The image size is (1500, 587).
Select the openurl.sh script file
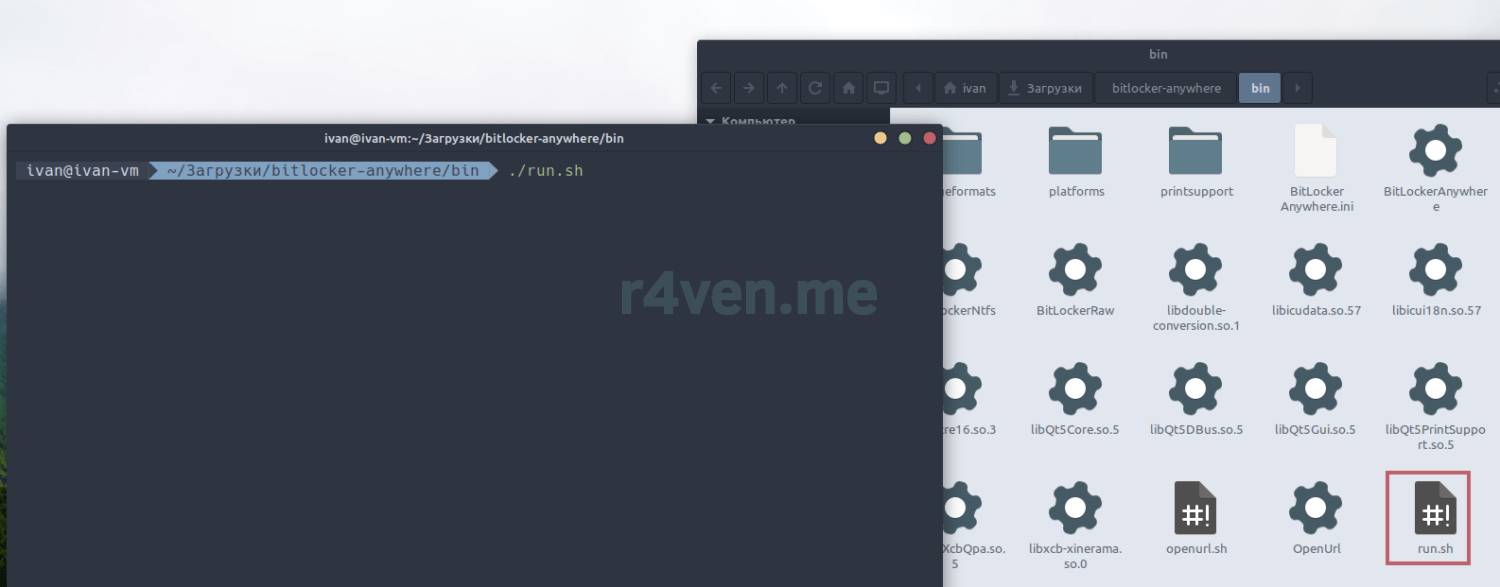pos(1195,518)
